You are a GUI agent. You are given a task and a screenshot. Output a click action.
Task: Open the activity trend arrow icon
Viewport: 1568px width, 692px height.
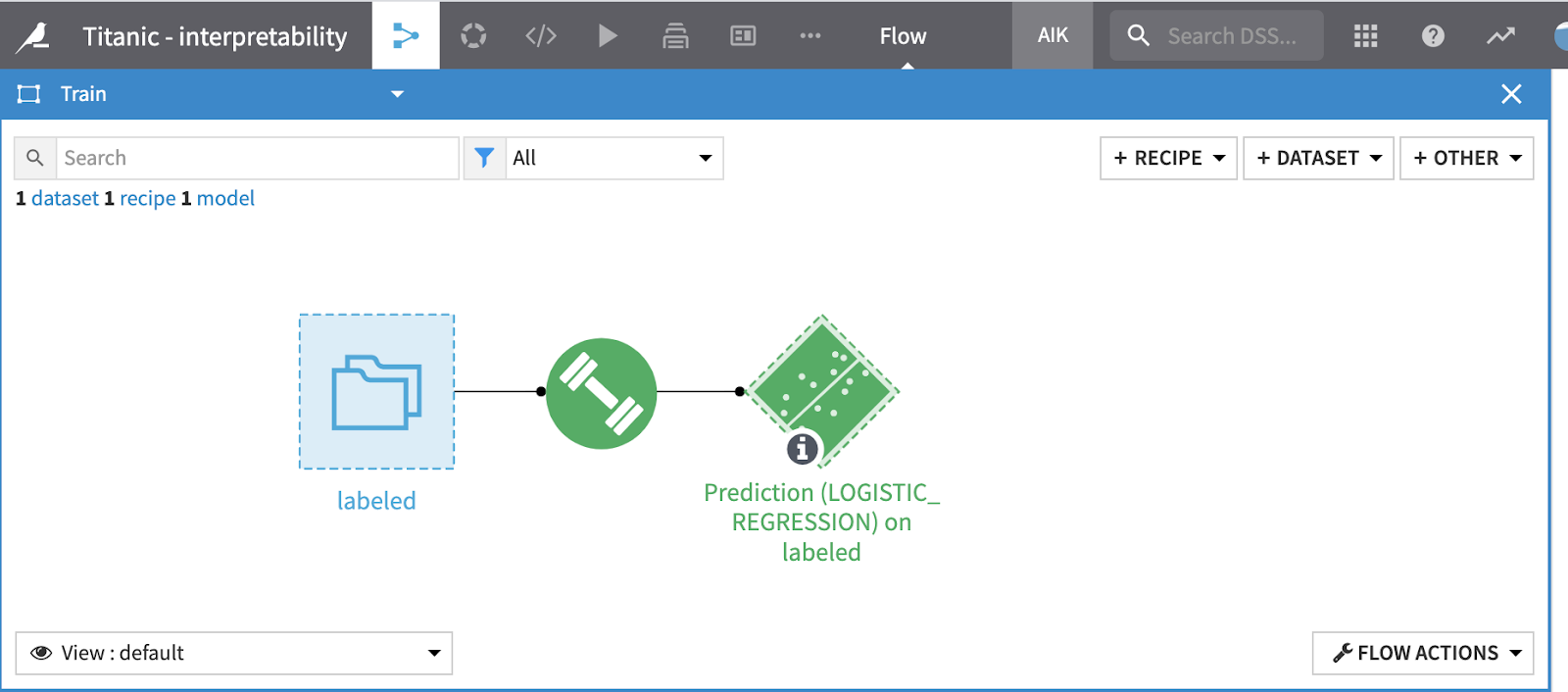pyautogui.click(x=1500, y=36)
